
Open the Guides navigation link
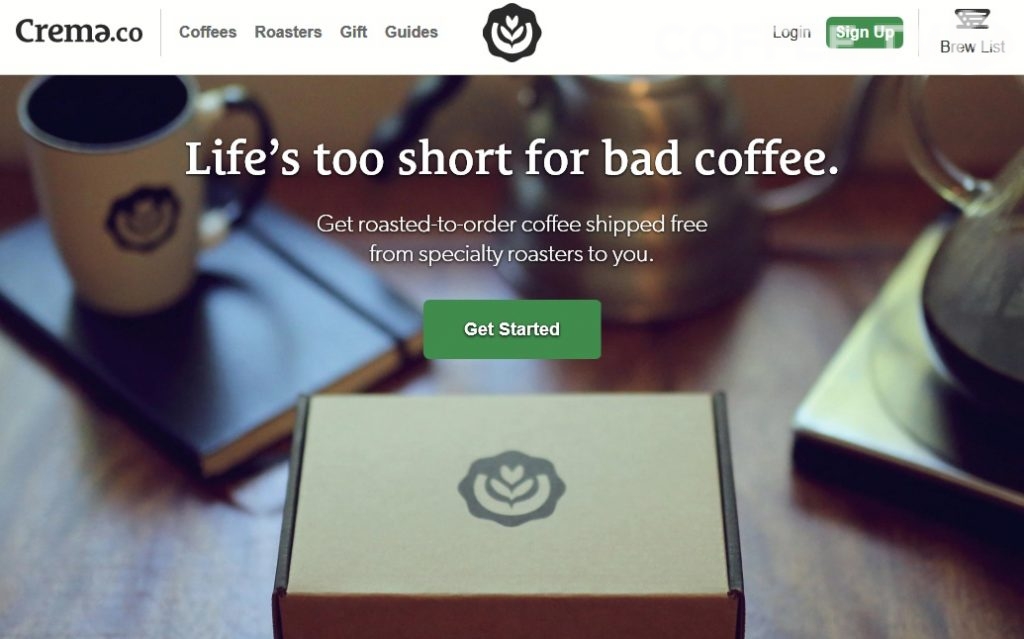[411, 32]
